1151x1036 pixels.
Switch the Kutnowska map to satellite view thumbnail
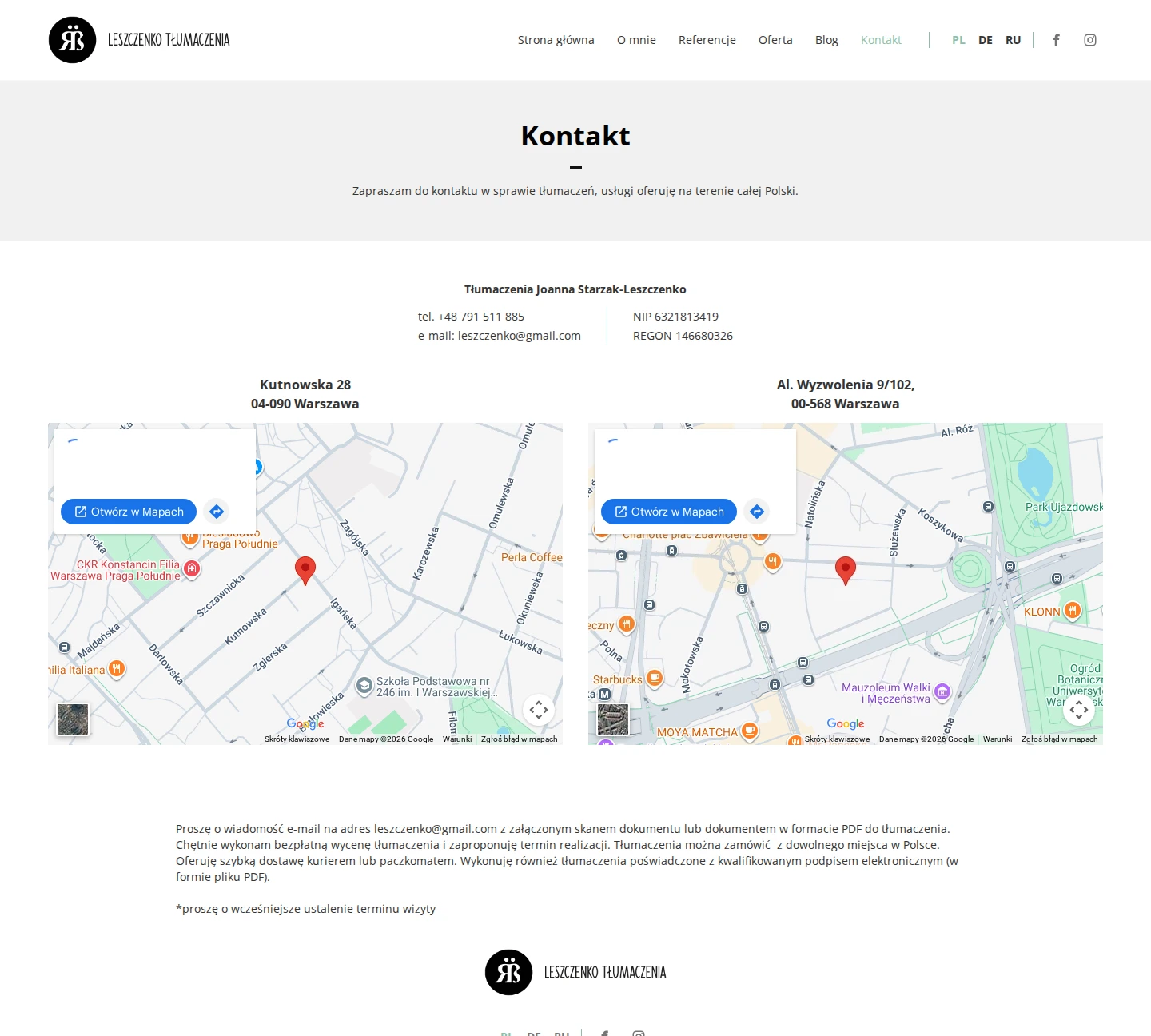click(x=73, y=719)
